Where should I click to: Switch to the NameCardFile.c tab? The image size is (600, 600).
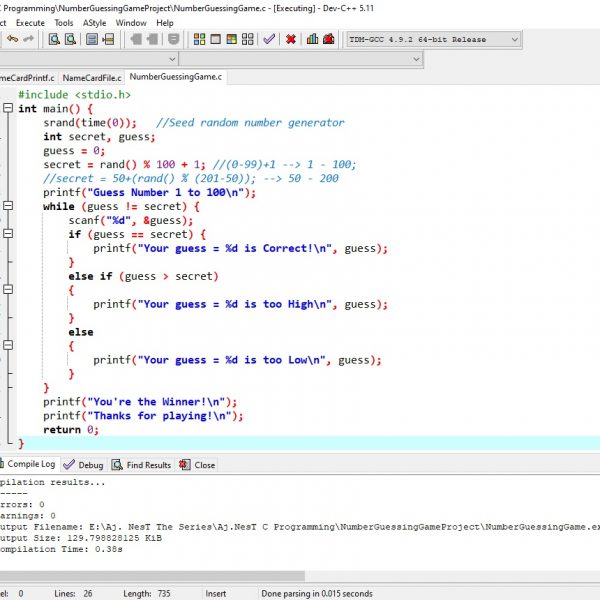pos(92,77)
